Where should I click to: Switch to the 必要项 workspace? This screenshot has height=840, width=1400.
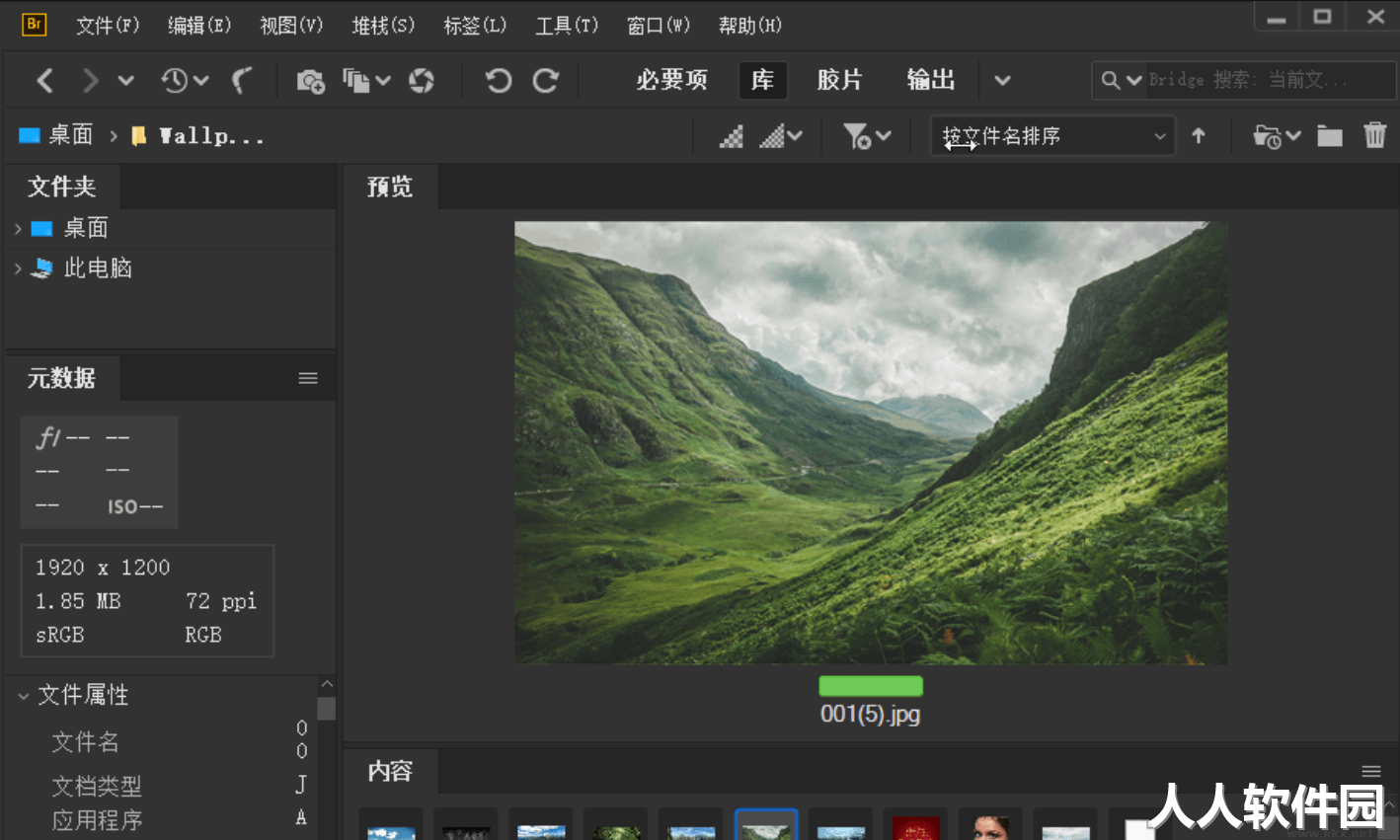(x=671, y=80)
